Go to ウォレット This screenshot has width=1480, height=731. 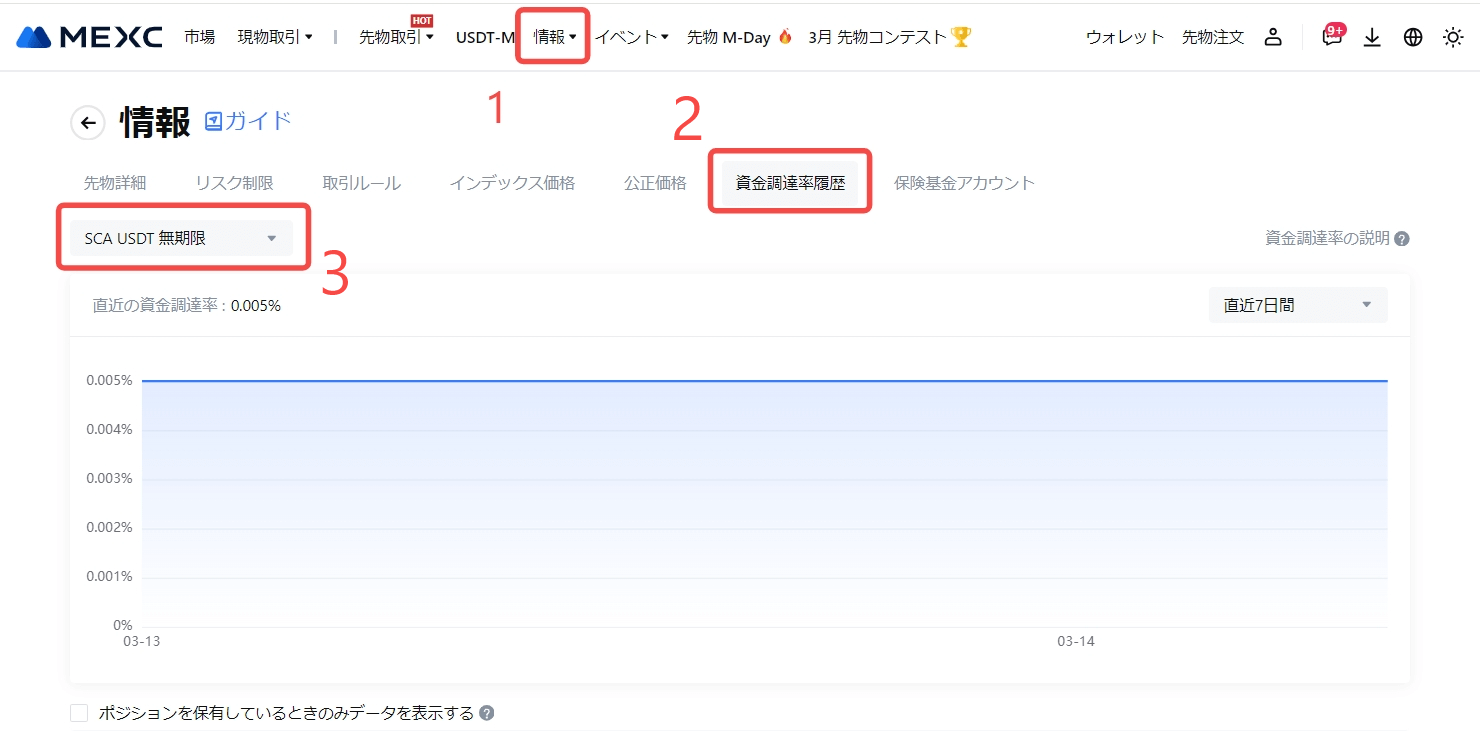click(1125, 37)
